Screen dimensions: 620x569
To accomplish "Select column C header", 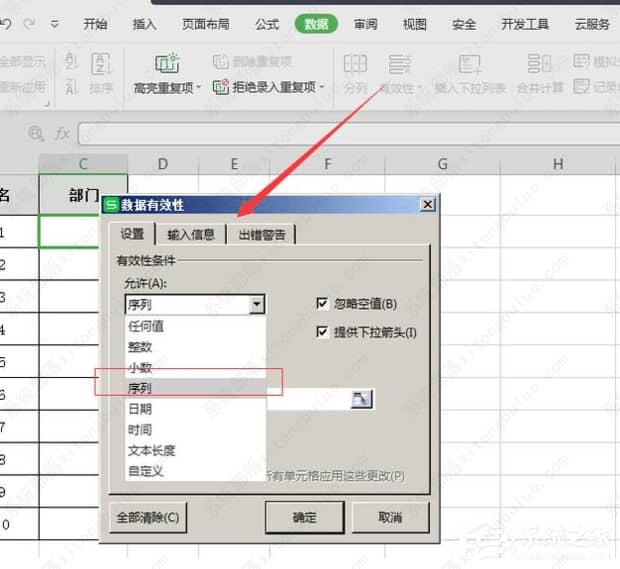I will [83, 164].
